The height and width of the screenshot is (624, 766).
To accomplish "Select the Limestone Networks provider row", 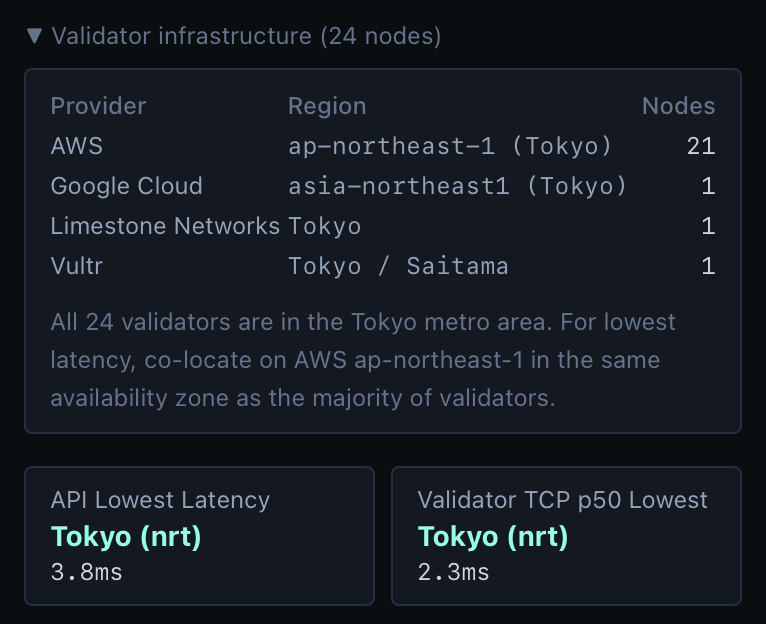I will click(x=165, y=226).
